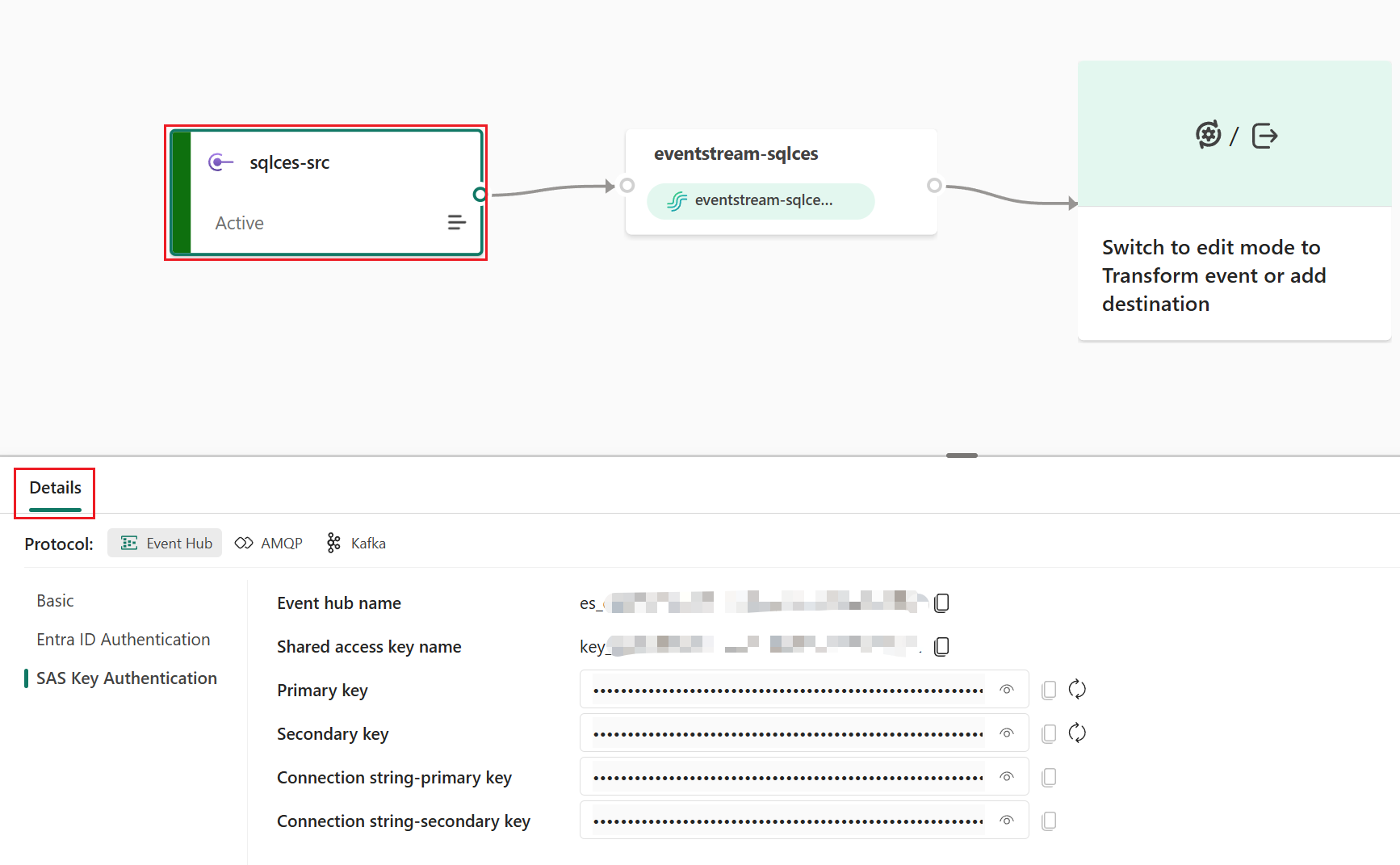Click the destination arrow icon in the edit card

[1264, 136]
